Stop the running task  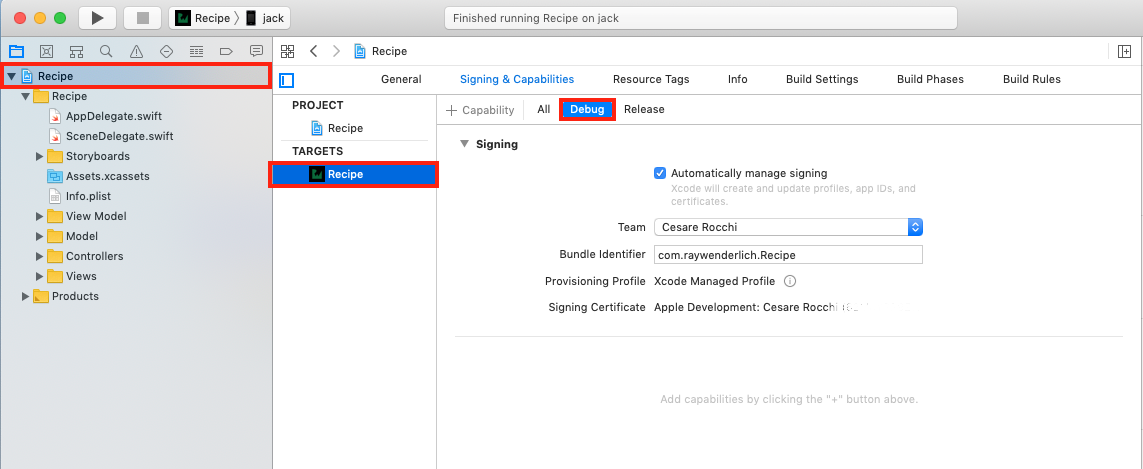pos(143,18)
